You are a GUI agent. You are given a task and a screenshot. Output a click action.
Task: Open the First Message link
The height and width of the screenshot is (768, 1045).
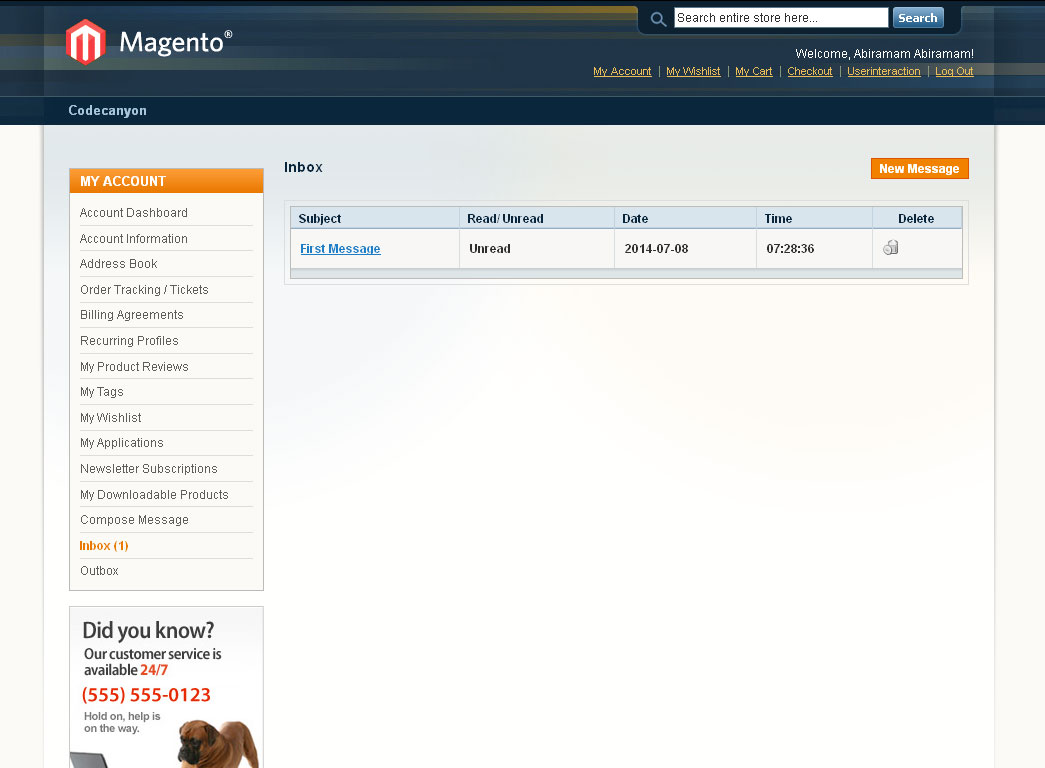pyautogui.click(x=340, y=249)
